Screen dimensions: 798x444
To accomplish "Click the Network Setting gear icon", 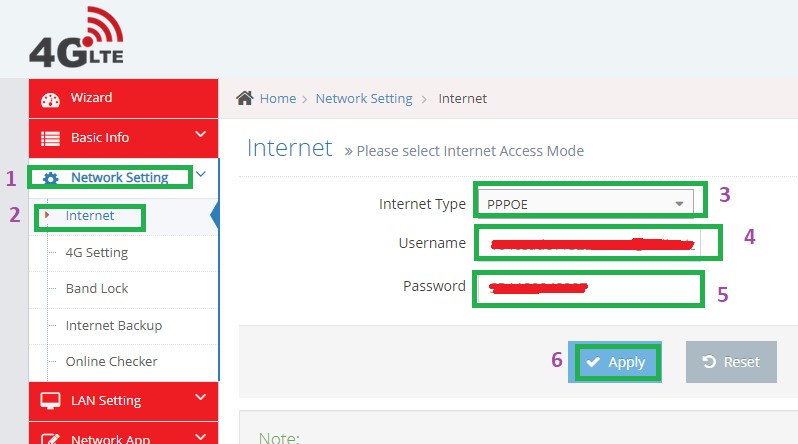I will click(x=51, y=178).
